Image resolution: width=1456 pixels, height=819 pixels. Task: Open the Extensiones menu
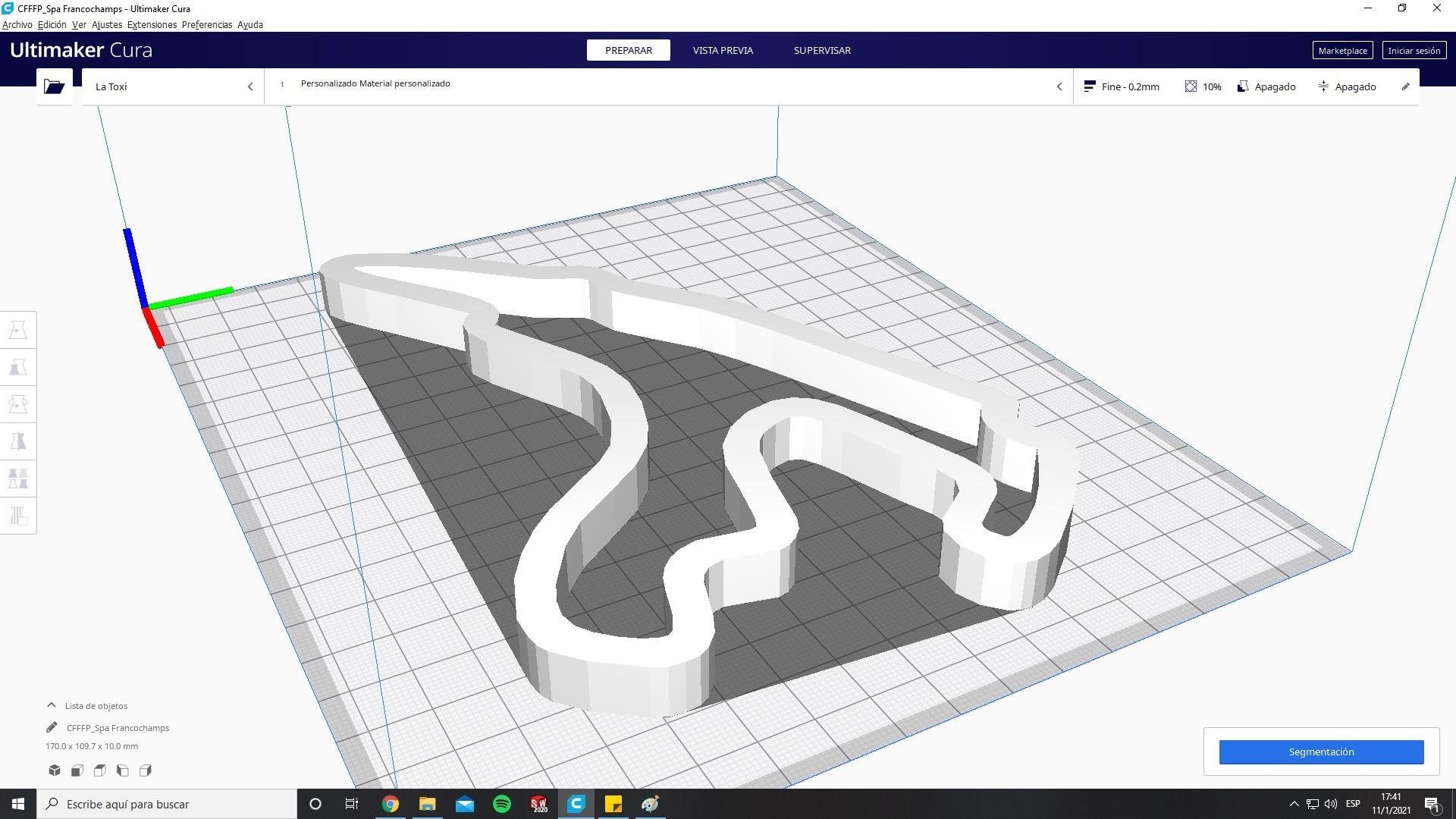152,24
